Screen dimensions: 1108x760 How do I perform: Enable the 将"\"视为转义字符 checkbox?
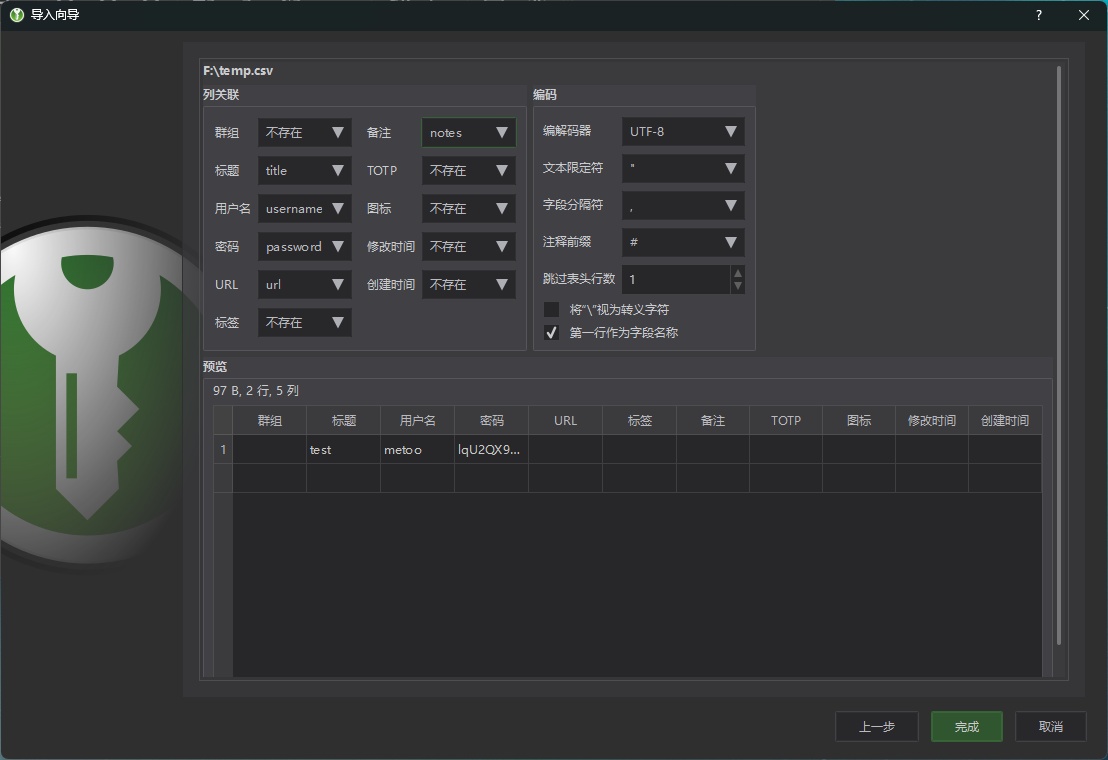tap(551, 309)
